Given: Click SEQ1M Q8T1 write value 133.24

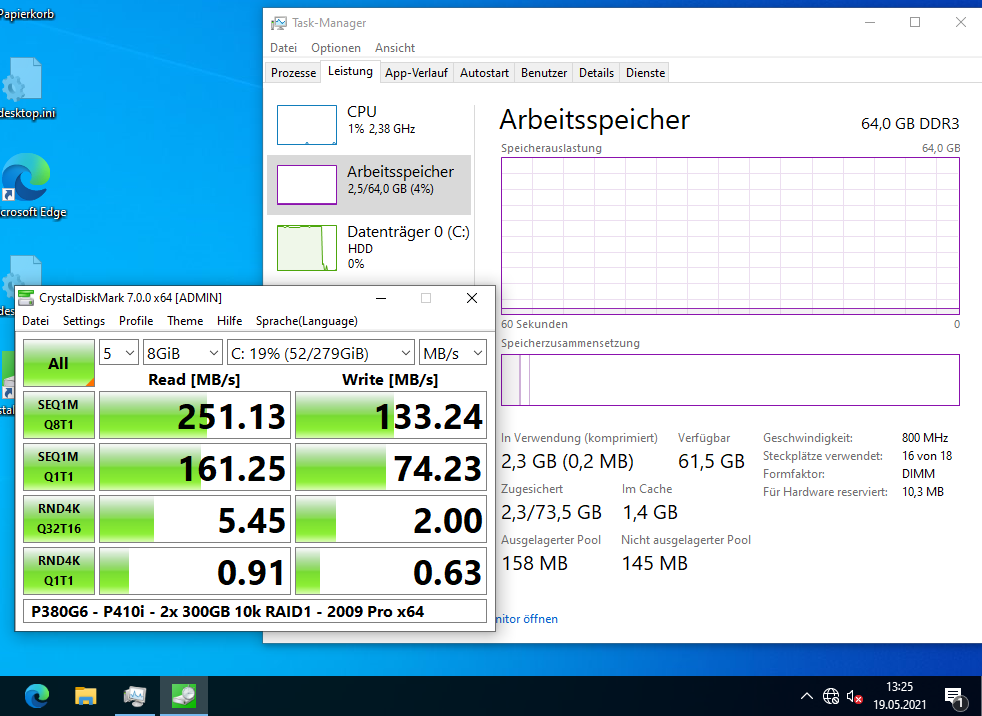Looking at the screenshot, I should [391, 415].
